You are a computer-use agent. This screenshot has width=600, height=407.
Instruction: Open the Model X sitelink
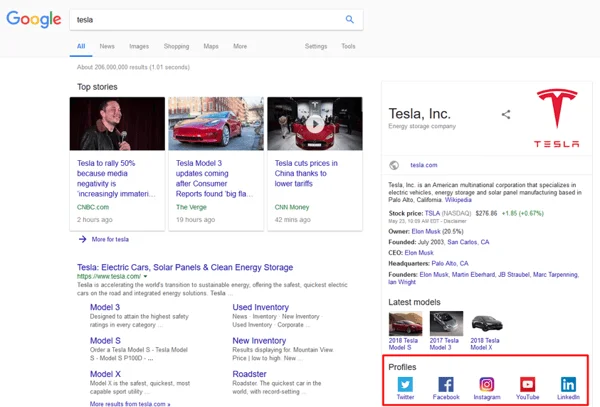pyautogui.click(x=105, y=374)
